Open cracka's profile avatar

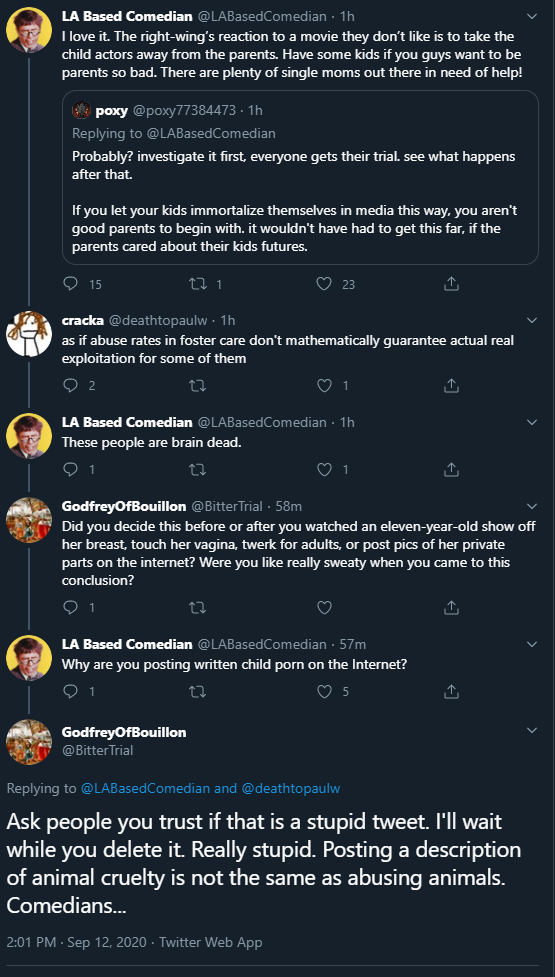pos(29,333)
